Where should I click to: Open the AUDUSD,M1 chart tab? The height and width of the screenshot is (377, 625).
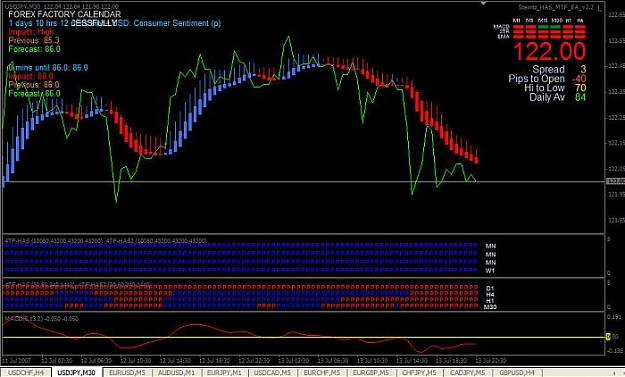(176, 373)
